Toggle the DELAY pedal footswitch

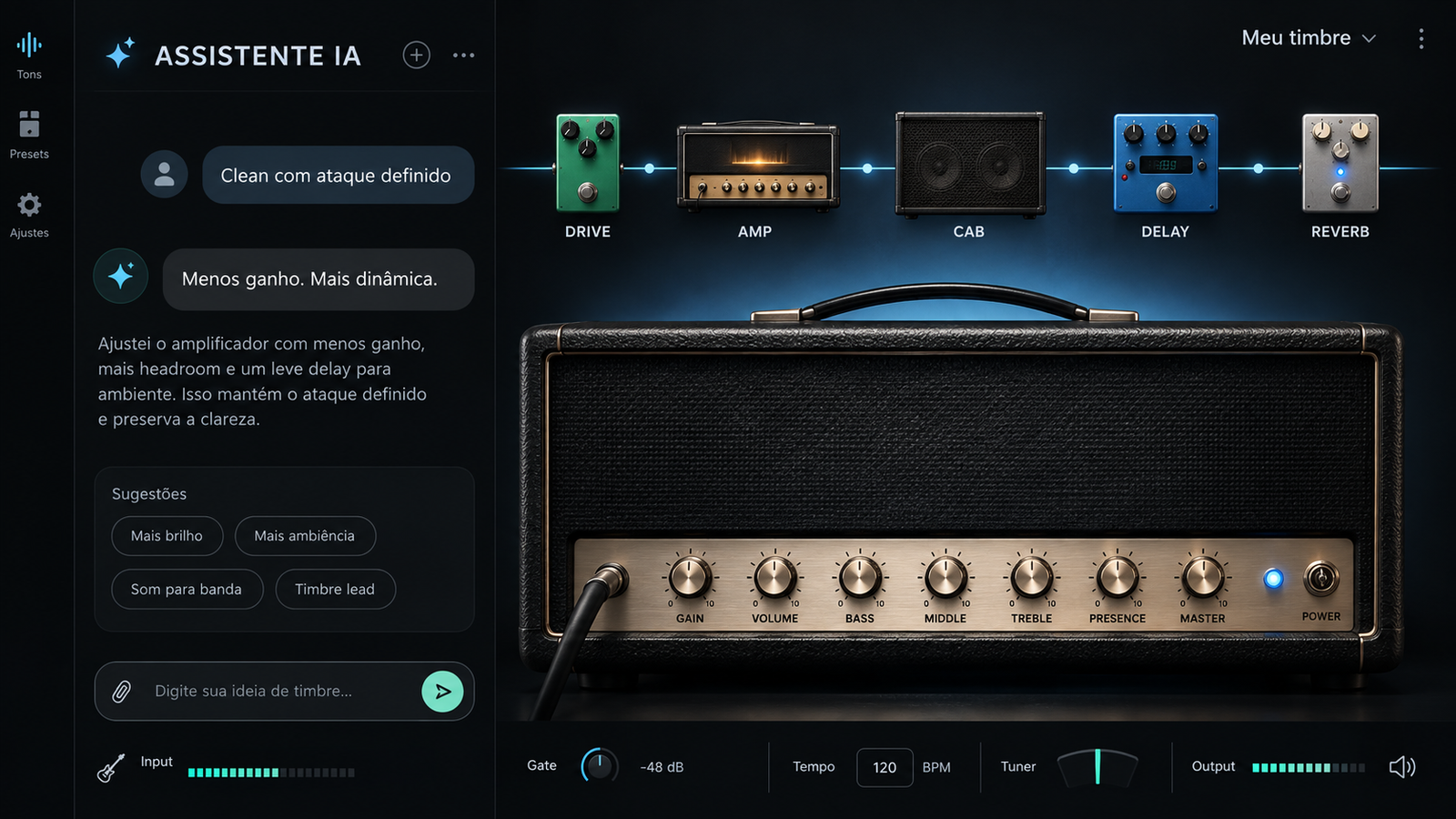(1166, 192)
